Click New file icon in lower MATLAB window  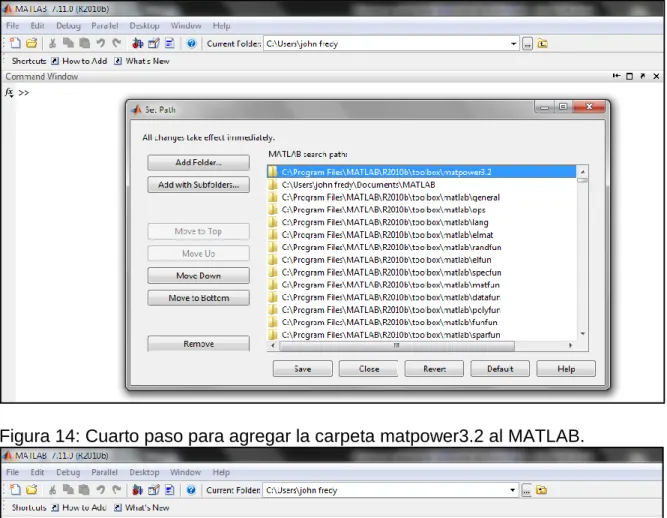pos(15,490)
